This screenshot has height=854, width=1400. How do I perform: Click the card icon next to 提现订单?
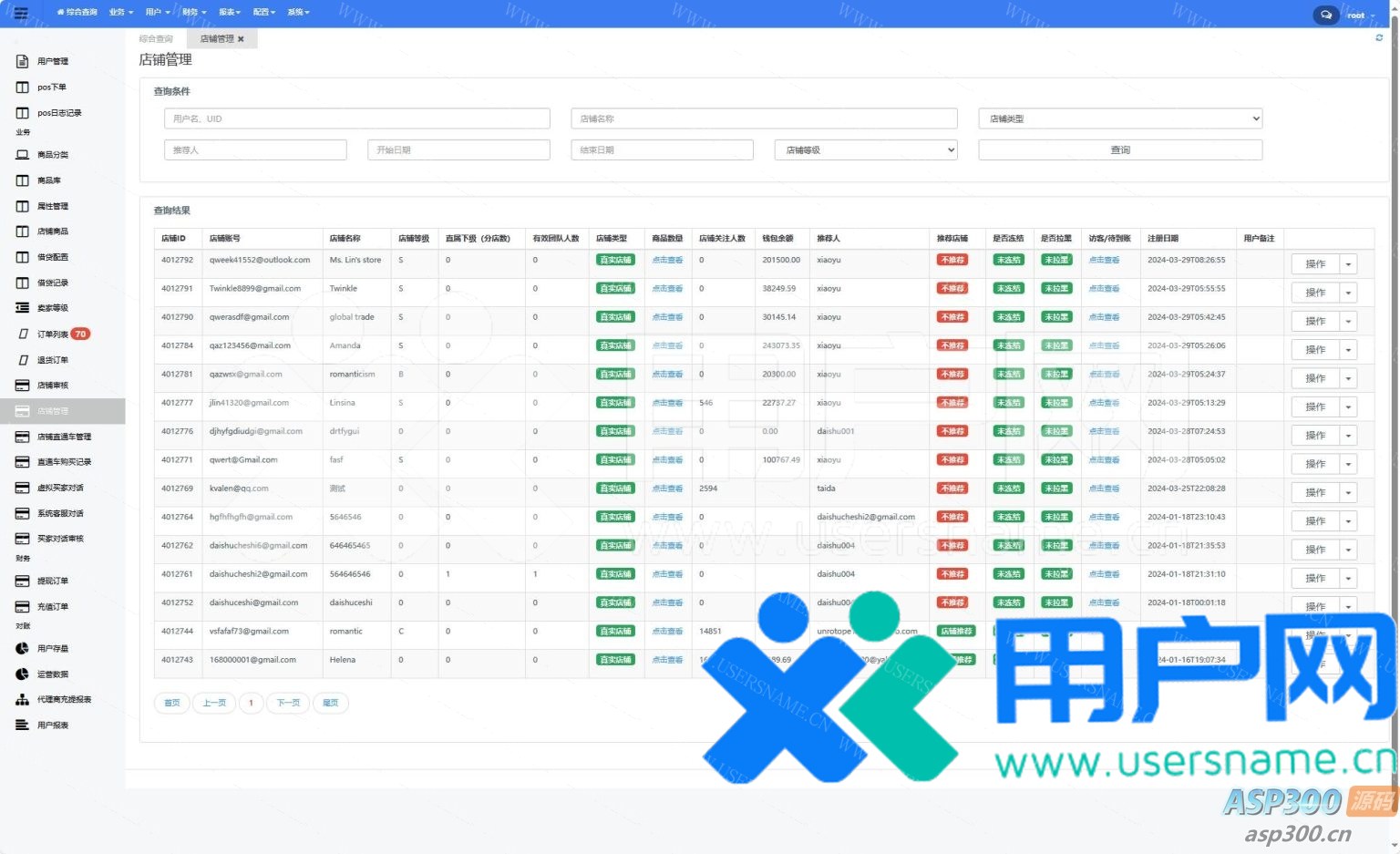[x=23, y=581]
